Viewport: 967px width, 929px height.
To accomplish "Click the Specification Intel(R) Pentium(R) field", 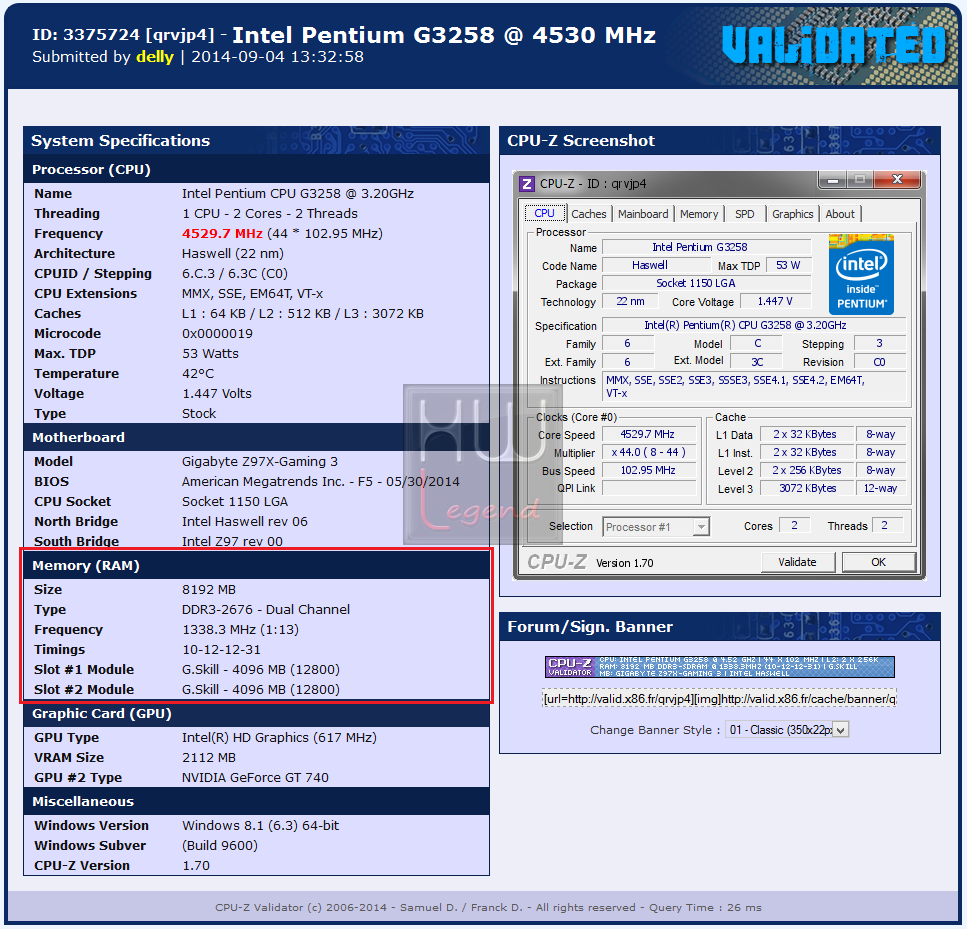I will point(754,325).
